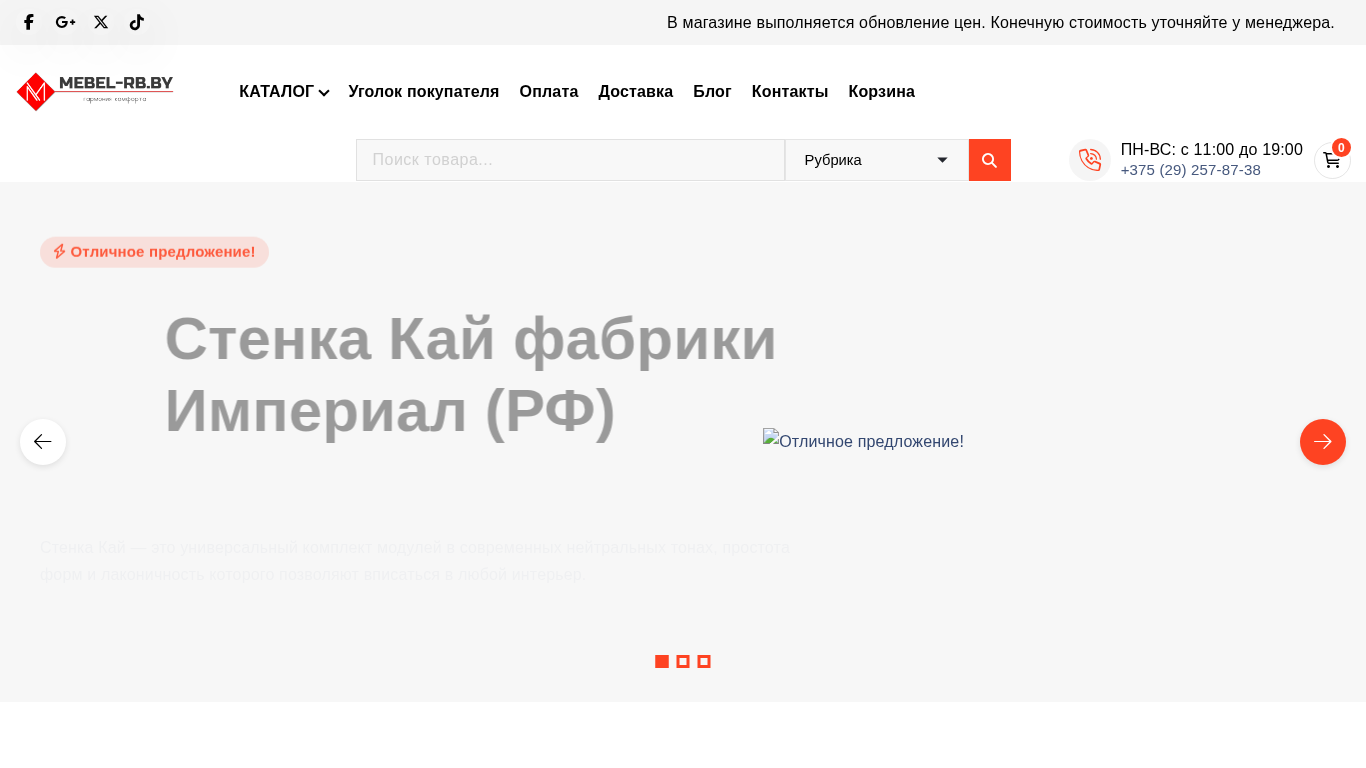
Task: Go to next slide with right arrow
Action: pos(1323,442)
